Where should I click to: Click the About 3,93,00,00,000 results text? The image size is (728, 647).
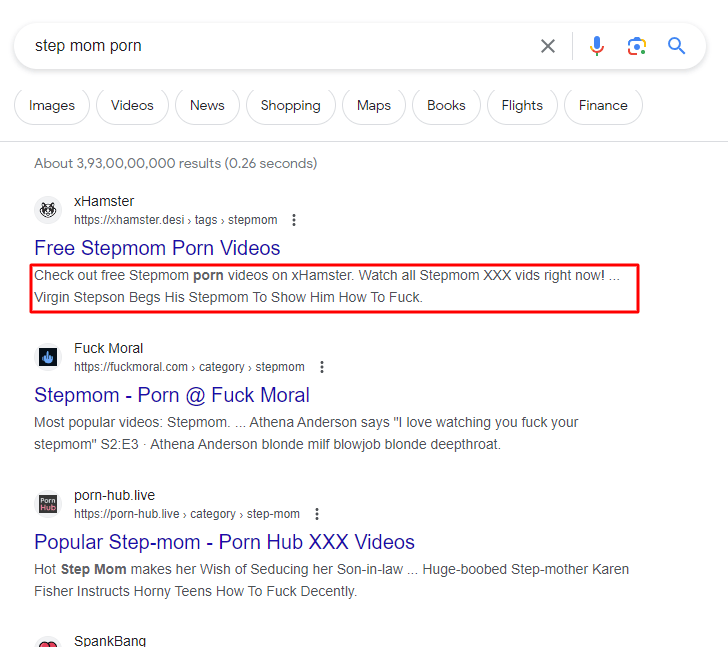pos(176,163)
